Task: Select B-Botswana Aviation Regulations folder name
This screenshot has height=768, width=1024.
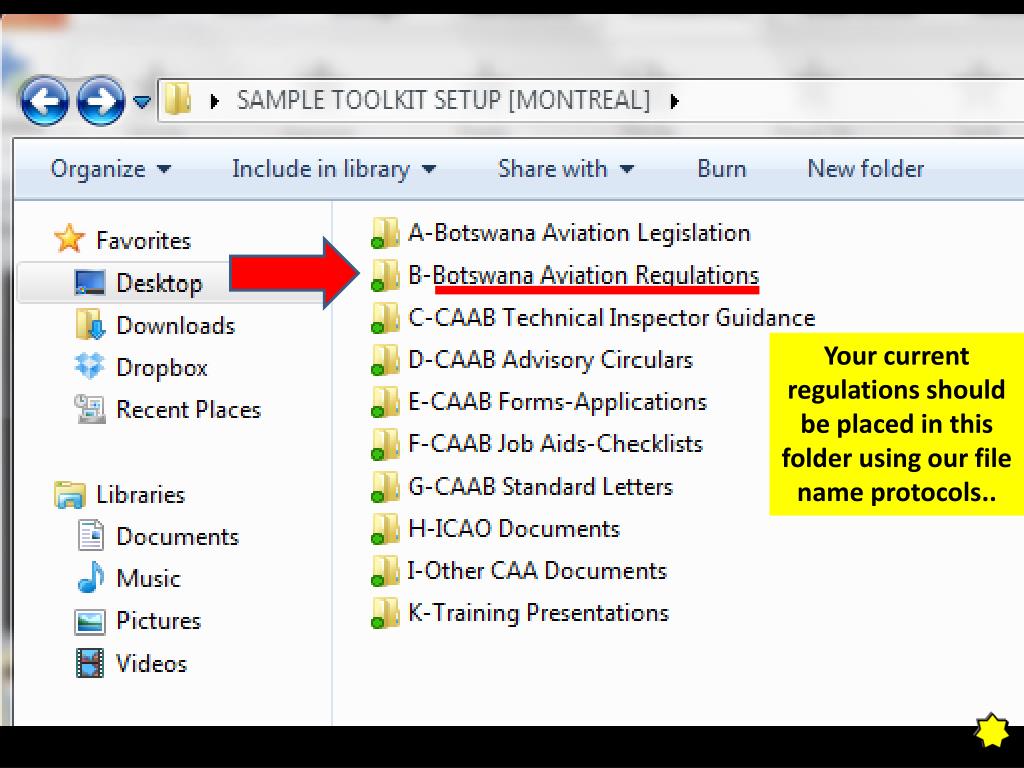Action: 584,276
